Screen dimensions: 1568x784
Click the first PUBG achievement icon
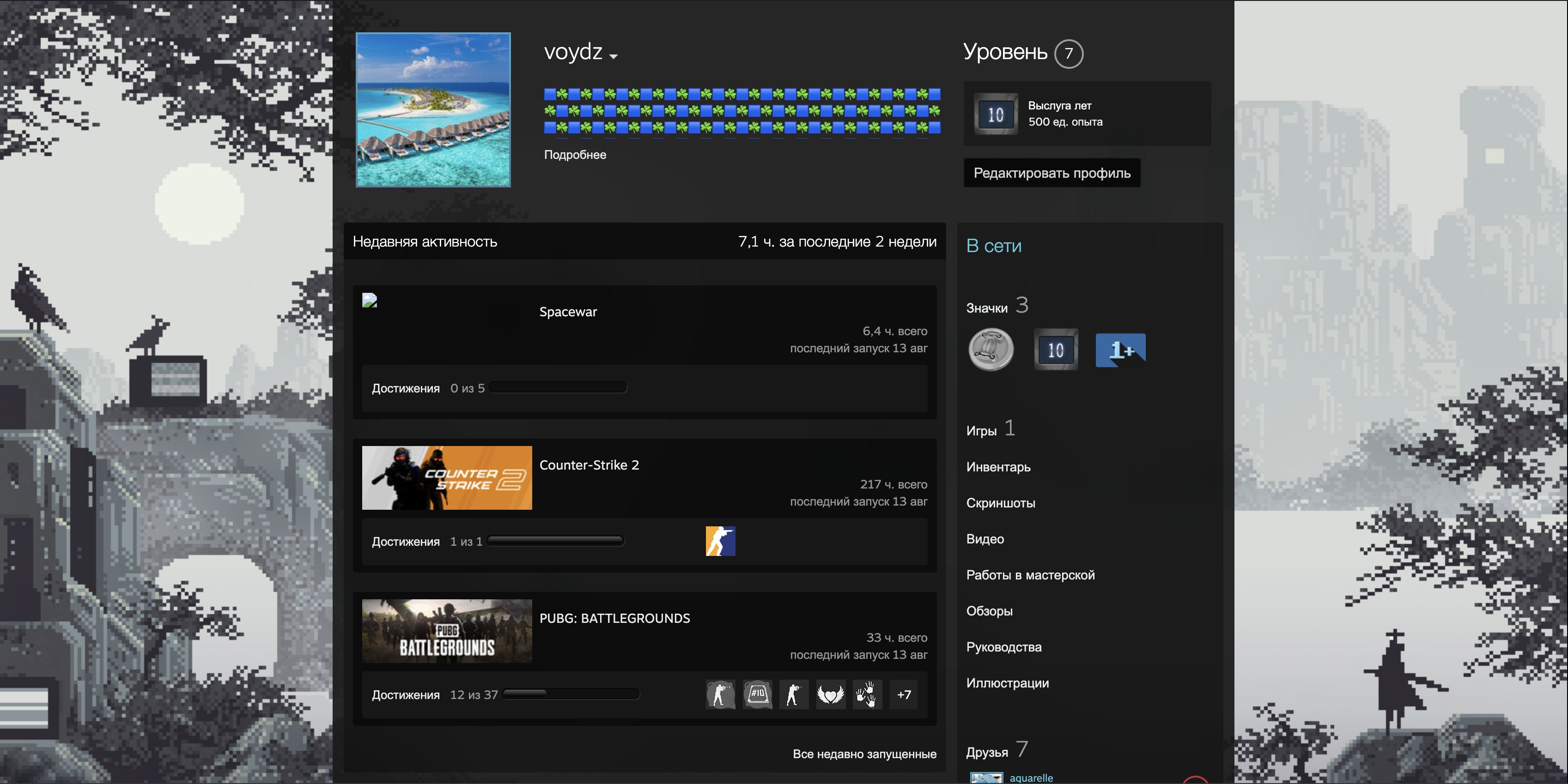(x=720, y=694)
